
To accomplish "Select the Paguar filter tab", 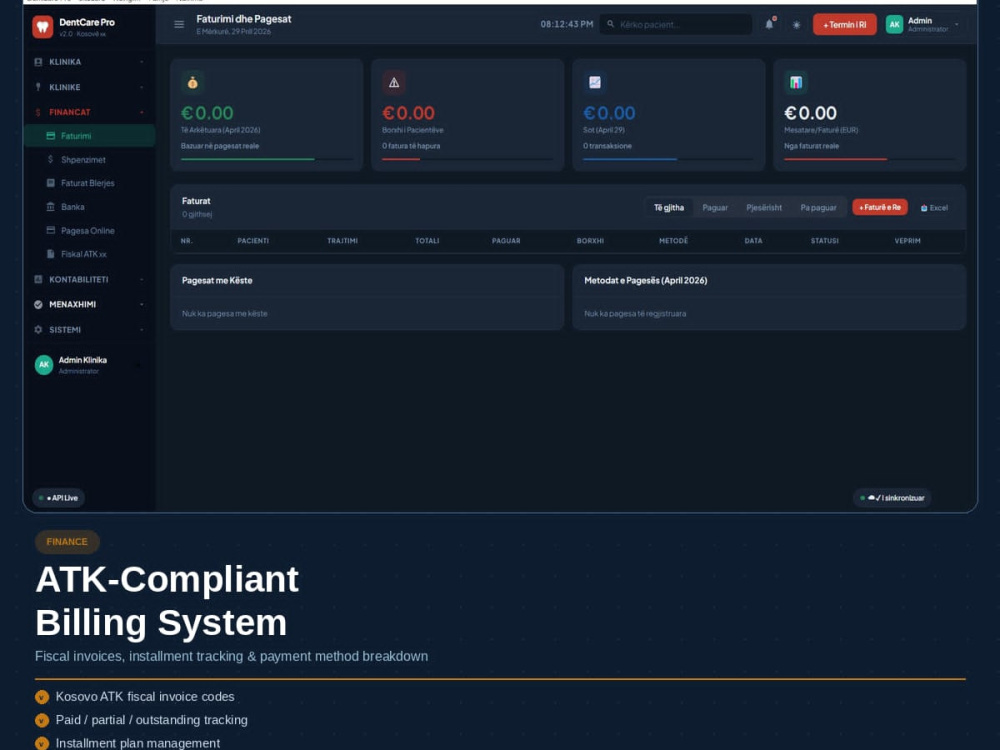I will click(715, 208).
